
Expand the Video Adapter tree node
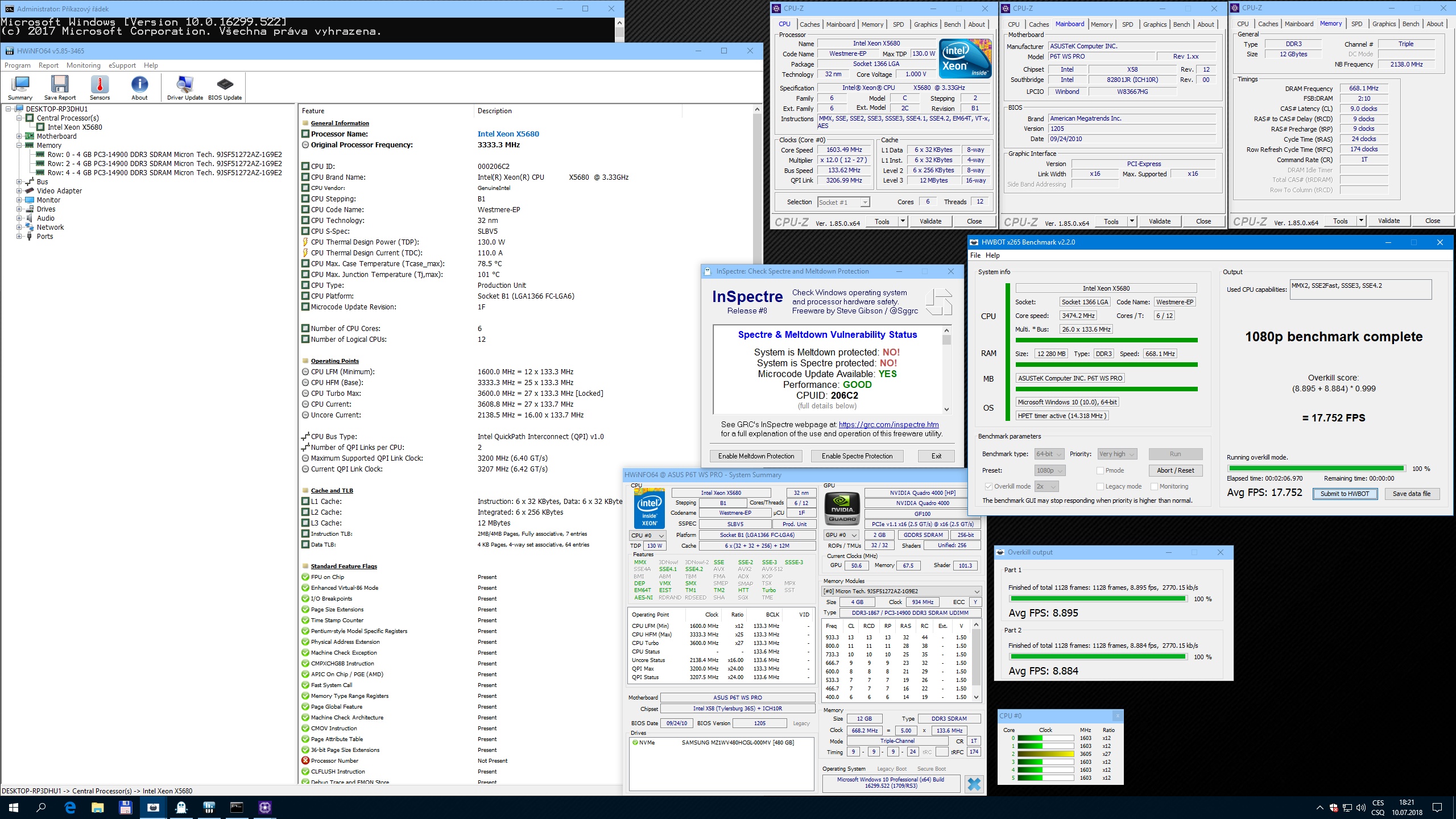(19, 191)
